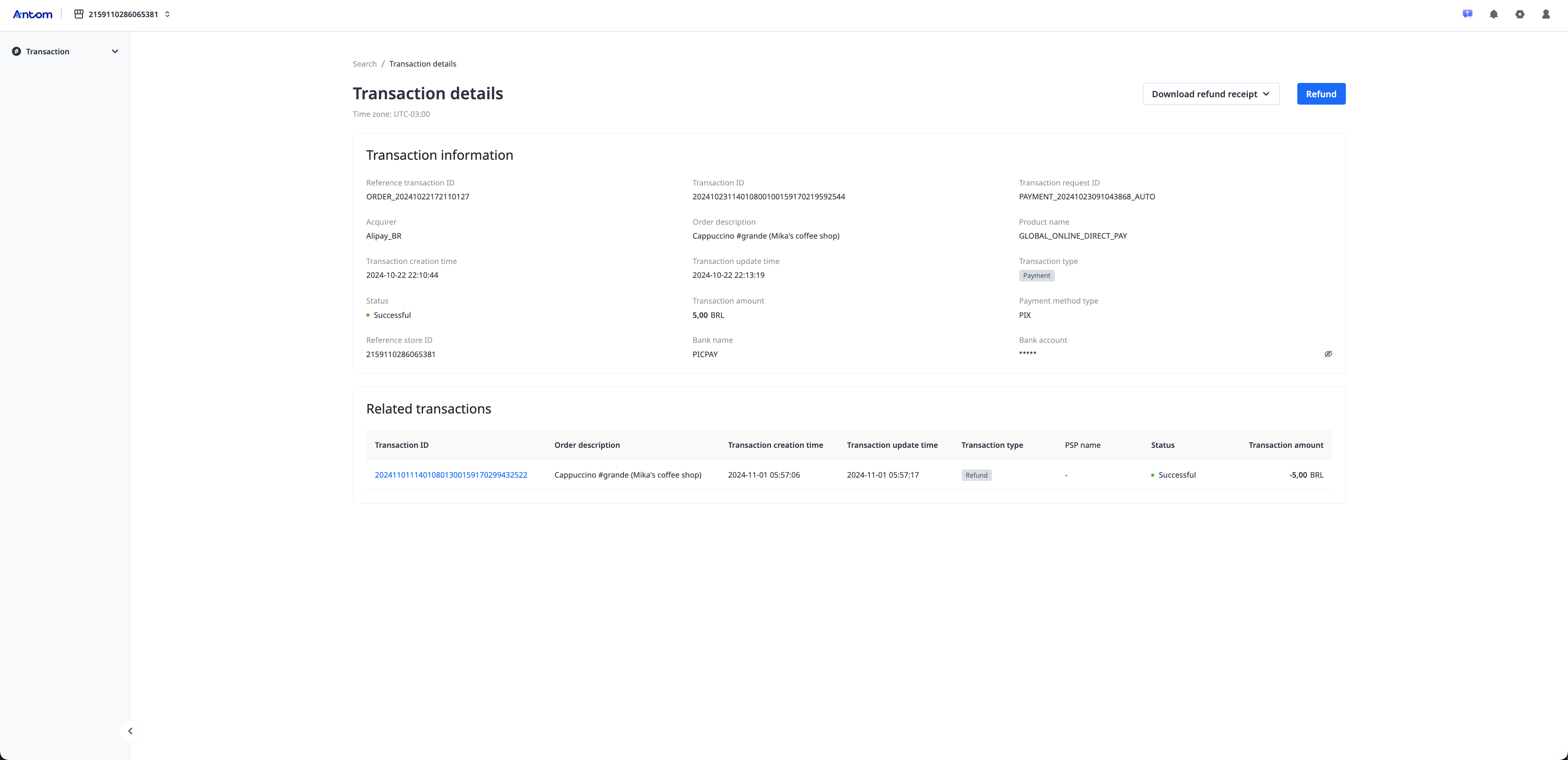Open the help chat icon in top bar
Screen dimensions: 1568x760
click(x=1467, y=13)
